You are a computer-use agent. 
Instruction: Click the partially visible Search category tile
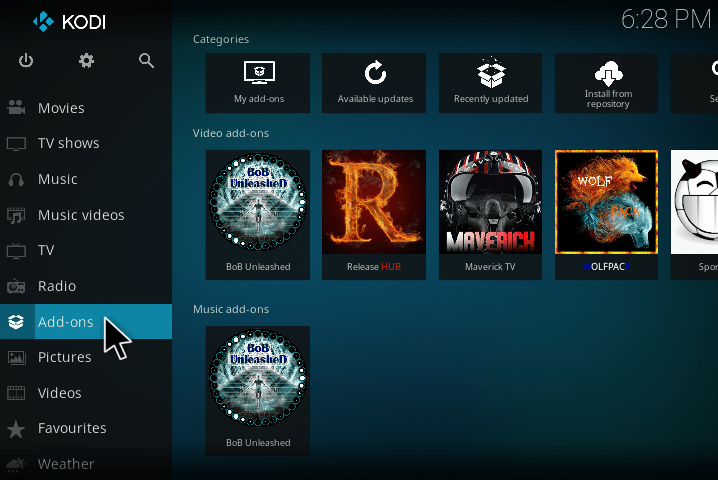[695, 83]
